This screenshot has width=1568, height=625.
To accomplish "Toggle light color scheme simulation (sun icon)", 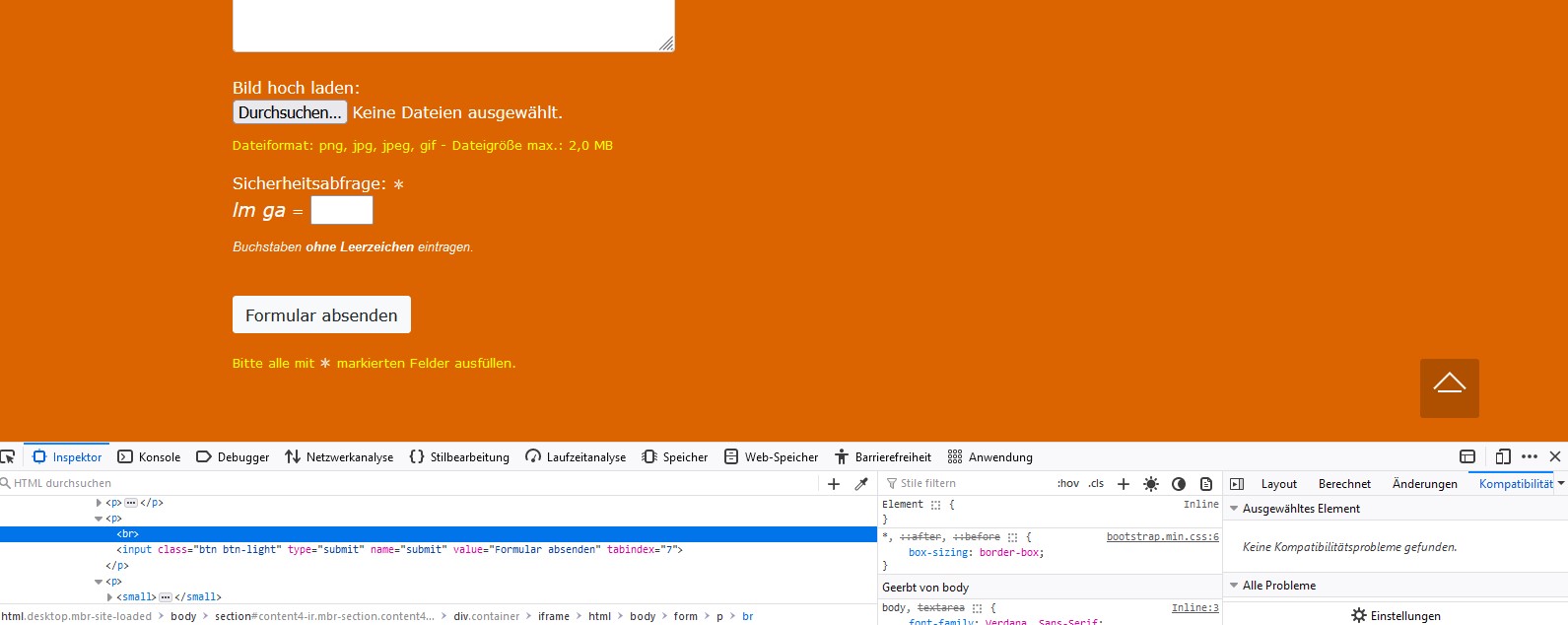I will point(1150,484).
